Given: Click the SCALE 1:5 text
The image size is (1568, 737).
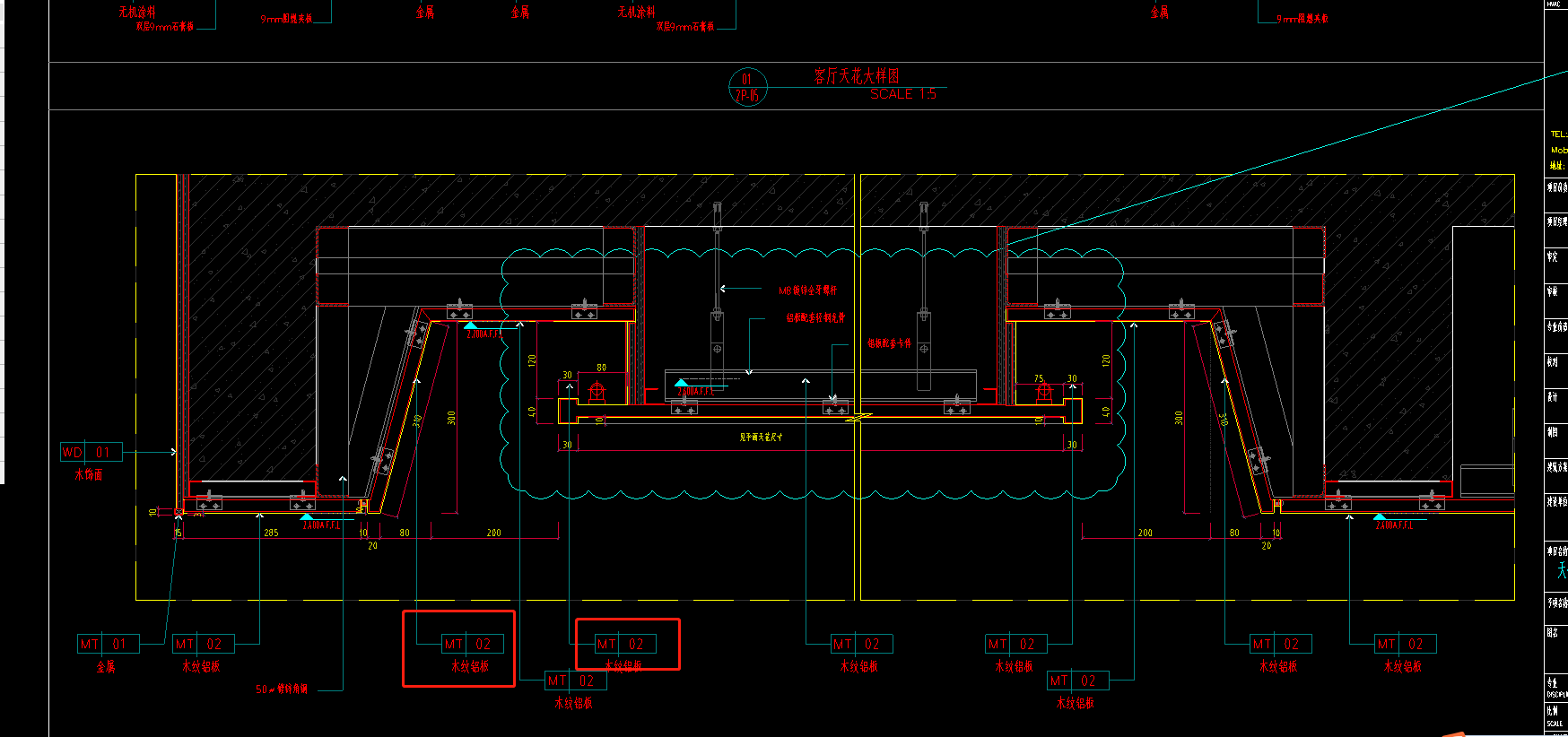Looking at the screenshot, I should [x=903, y=94].
